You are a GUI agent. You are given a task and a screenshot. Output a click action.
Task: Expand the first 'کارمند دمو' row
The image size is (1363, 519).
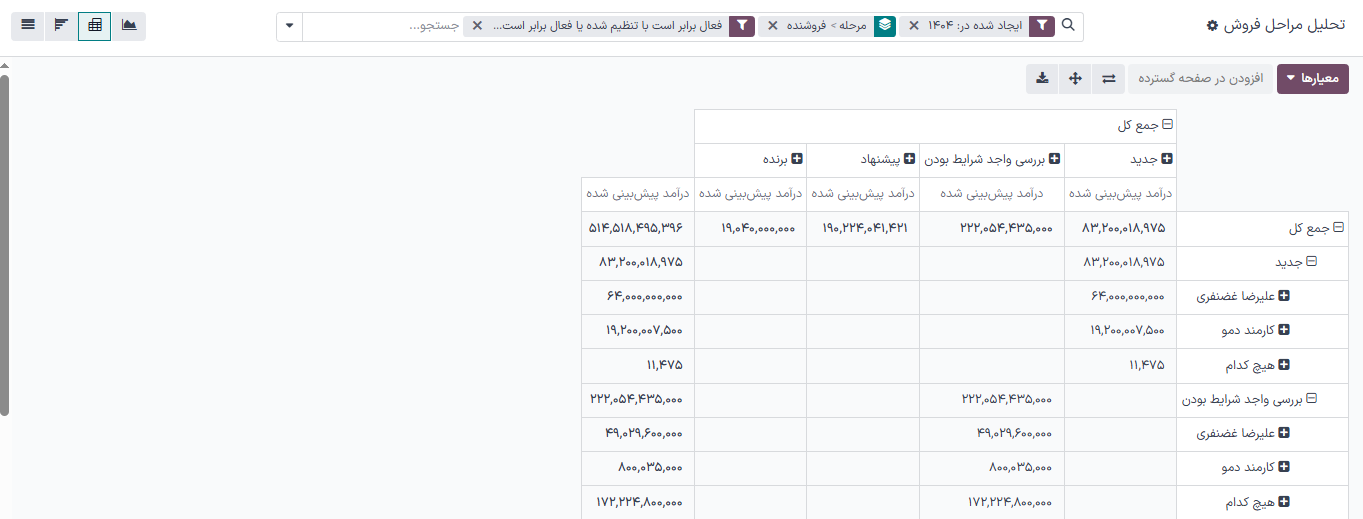coord(1284,330)
